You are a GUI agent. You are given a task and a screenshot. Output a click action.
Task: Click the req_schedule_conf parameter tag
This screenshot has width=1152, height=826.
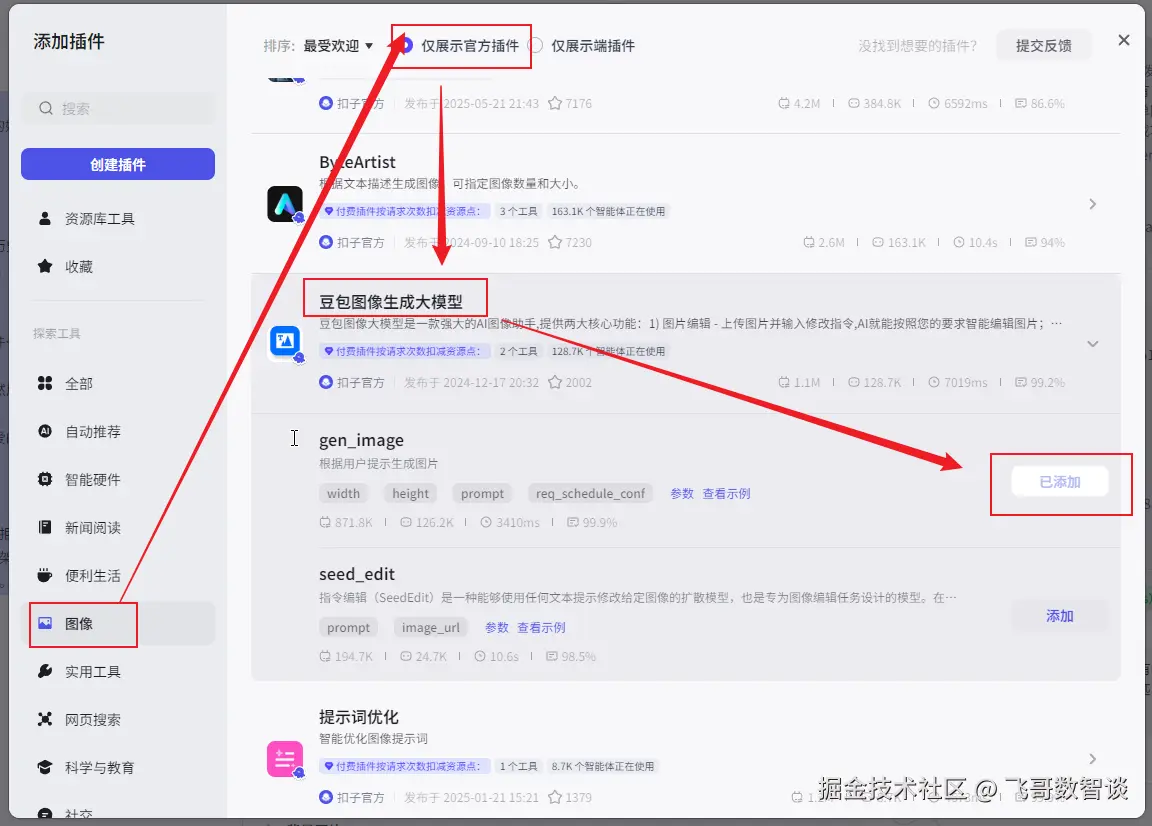[590, 494]
